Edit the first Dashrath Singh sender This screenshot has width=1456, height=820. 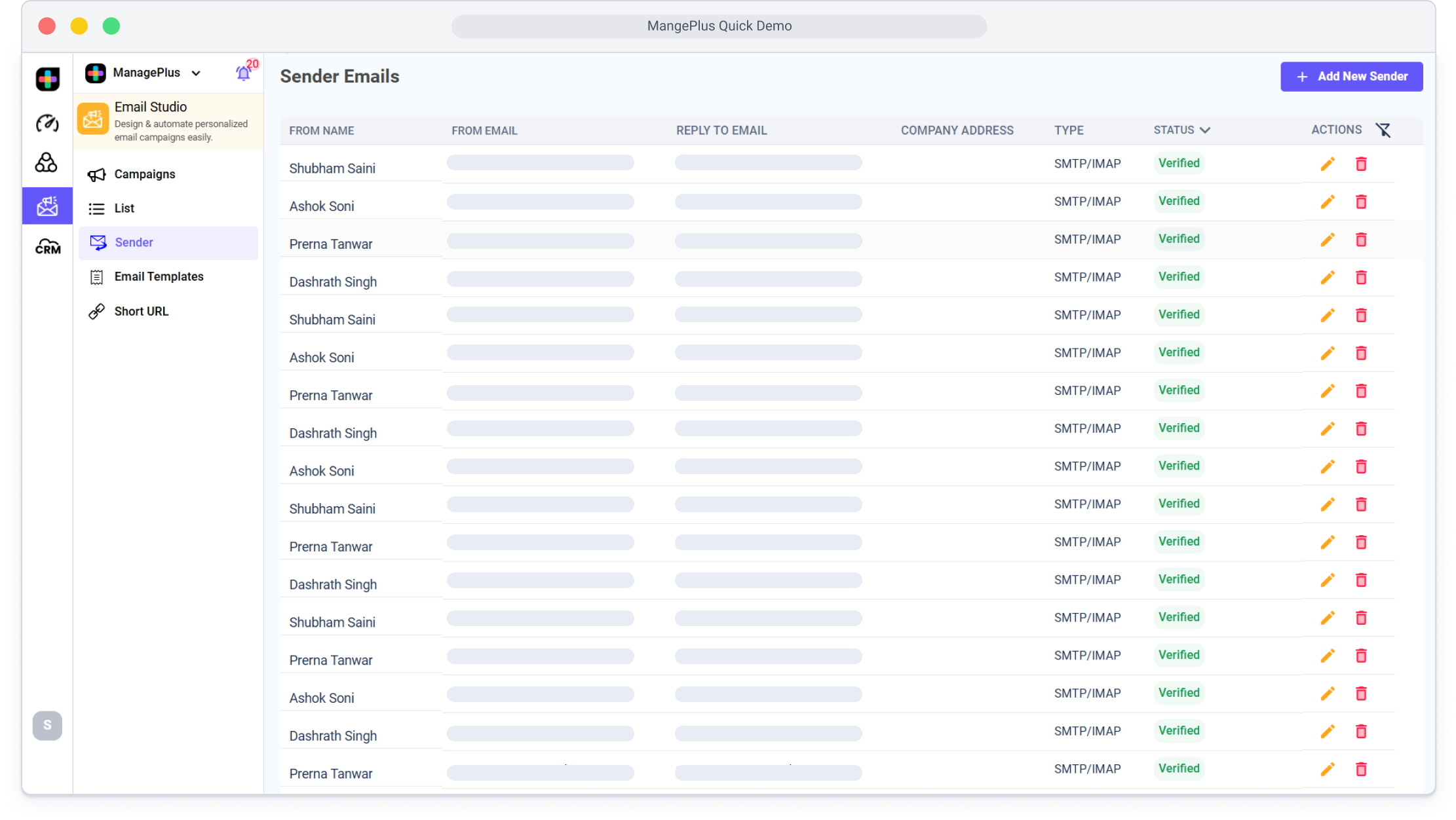[1327, 278]
